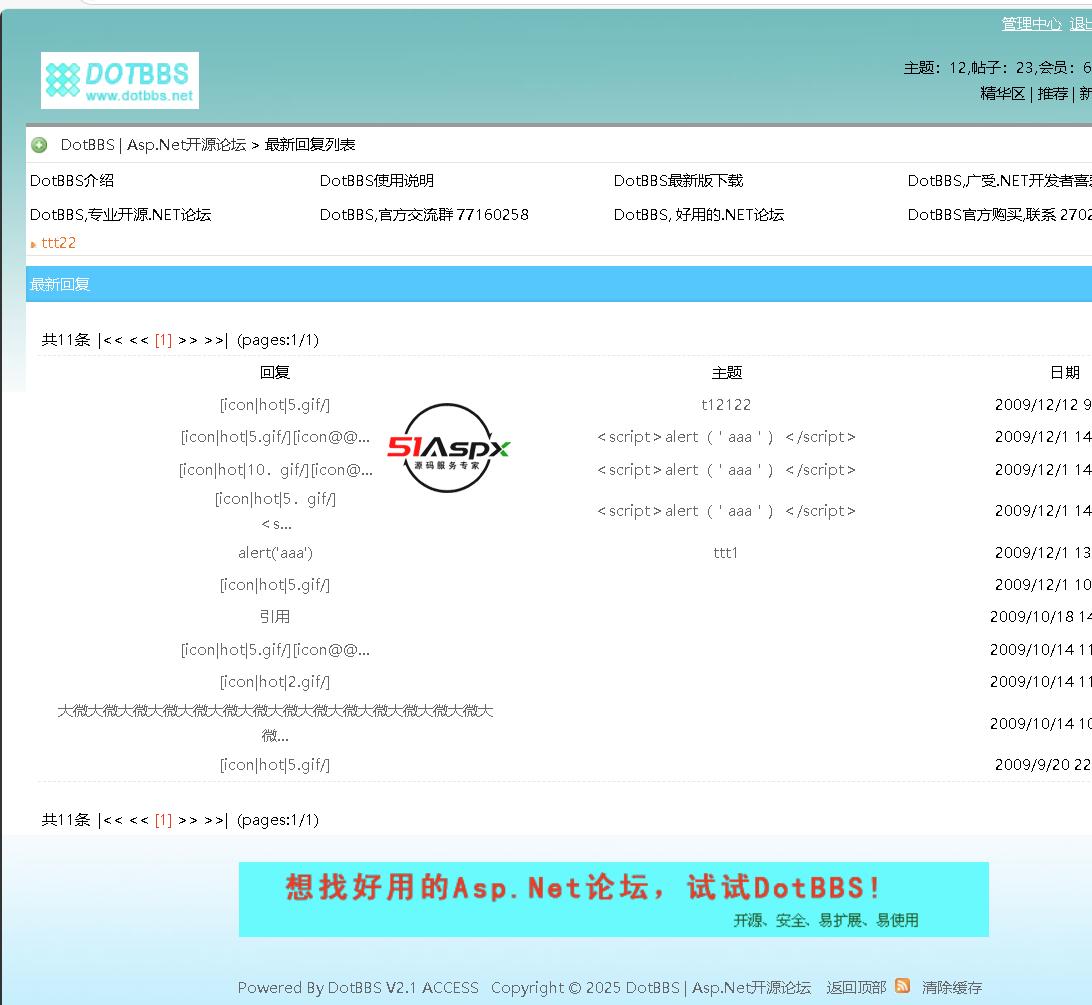The width and height of the screenshot is (1092, 1005).
Task: Click 清除缓存 link in footer
Action: [951, 988]
